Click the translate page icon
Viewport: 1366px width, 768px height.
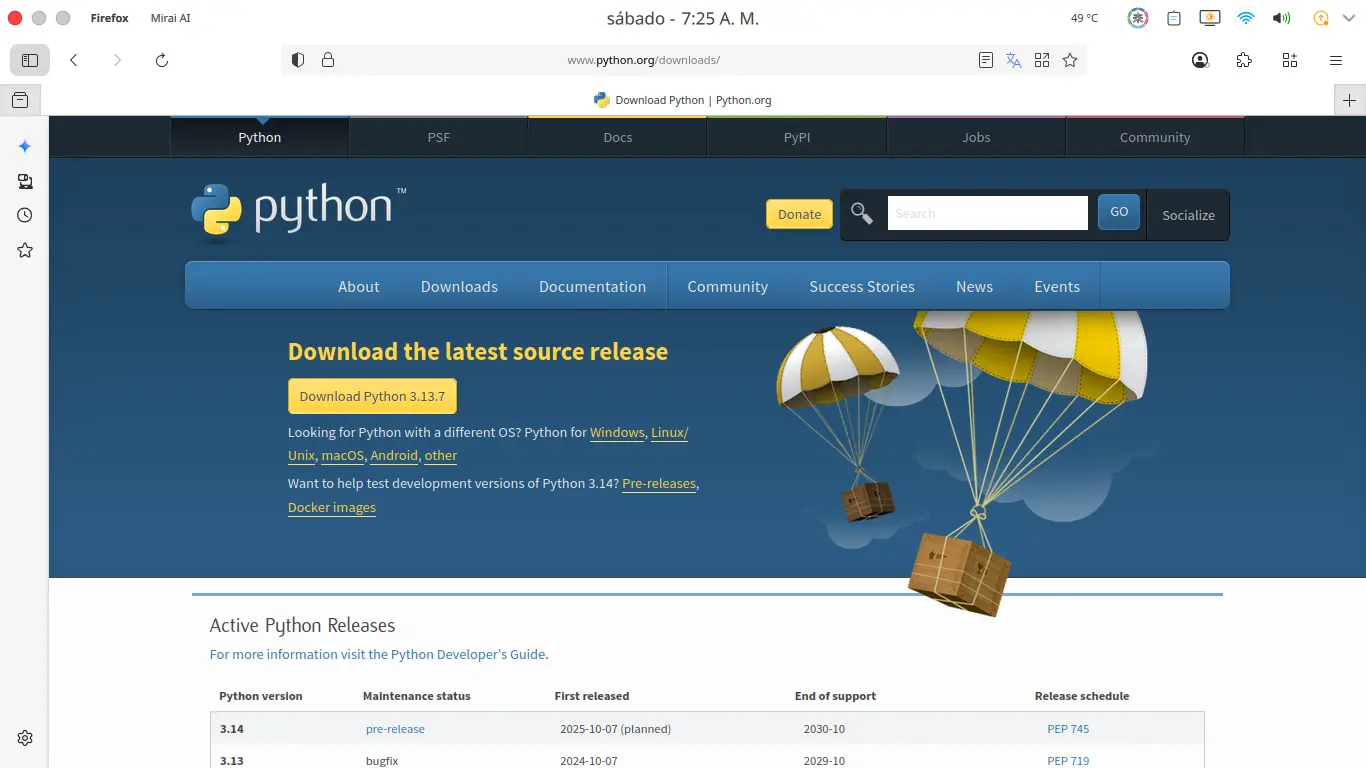1014,60
